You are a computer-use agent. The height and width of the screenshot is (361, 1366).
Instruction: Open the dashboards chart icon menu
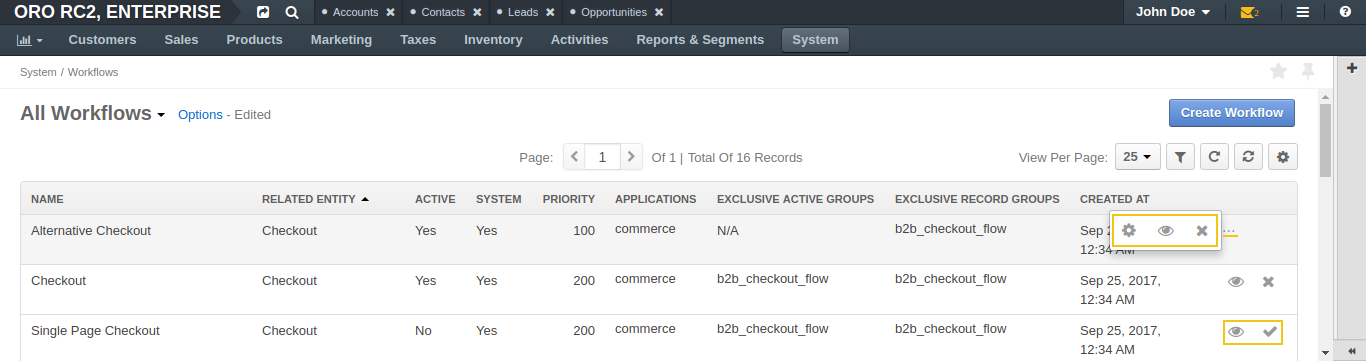click(x=30, y=40)
